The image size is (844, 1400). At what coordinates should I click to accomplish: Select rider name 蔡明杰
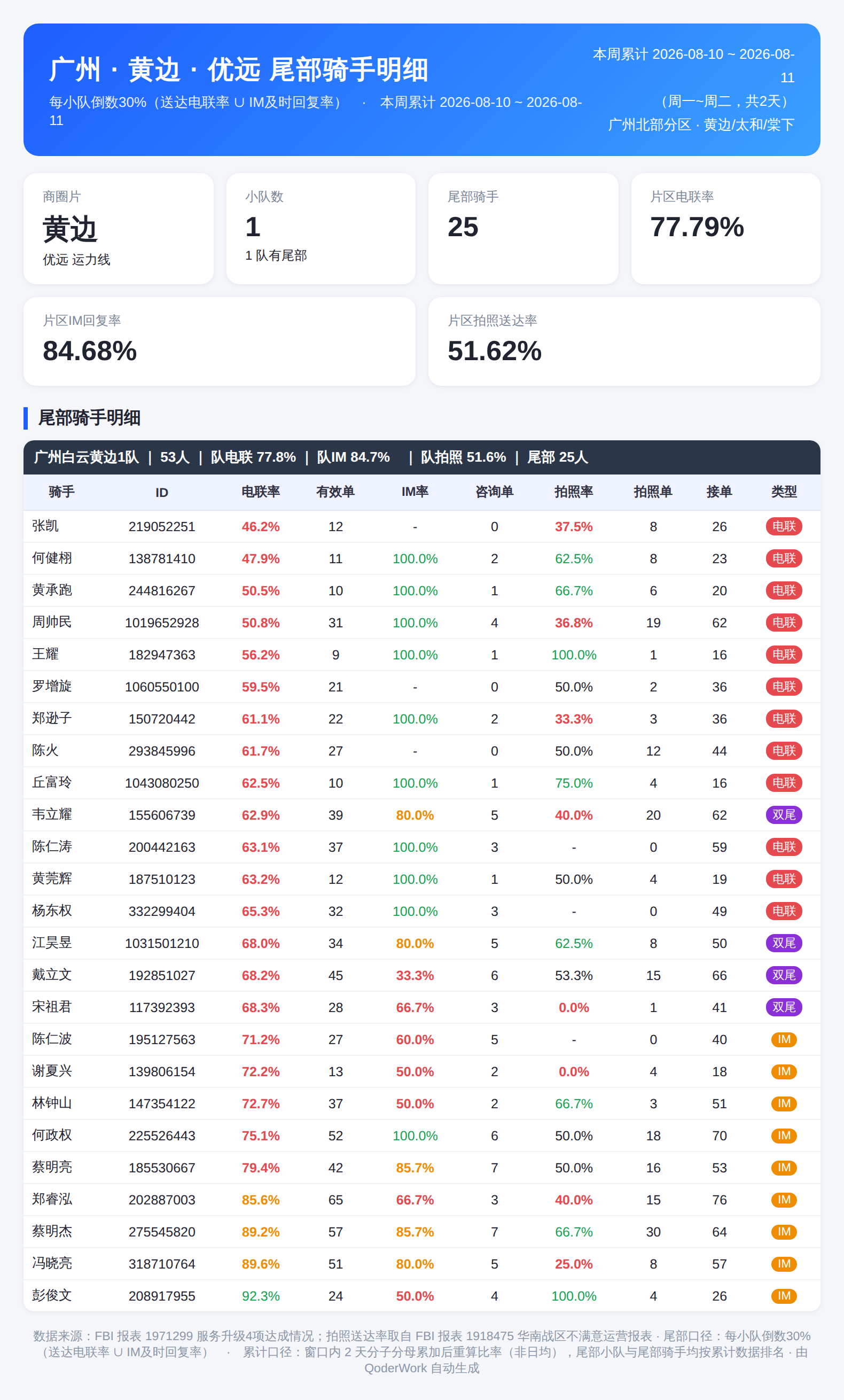click(x=52, y=1232)
